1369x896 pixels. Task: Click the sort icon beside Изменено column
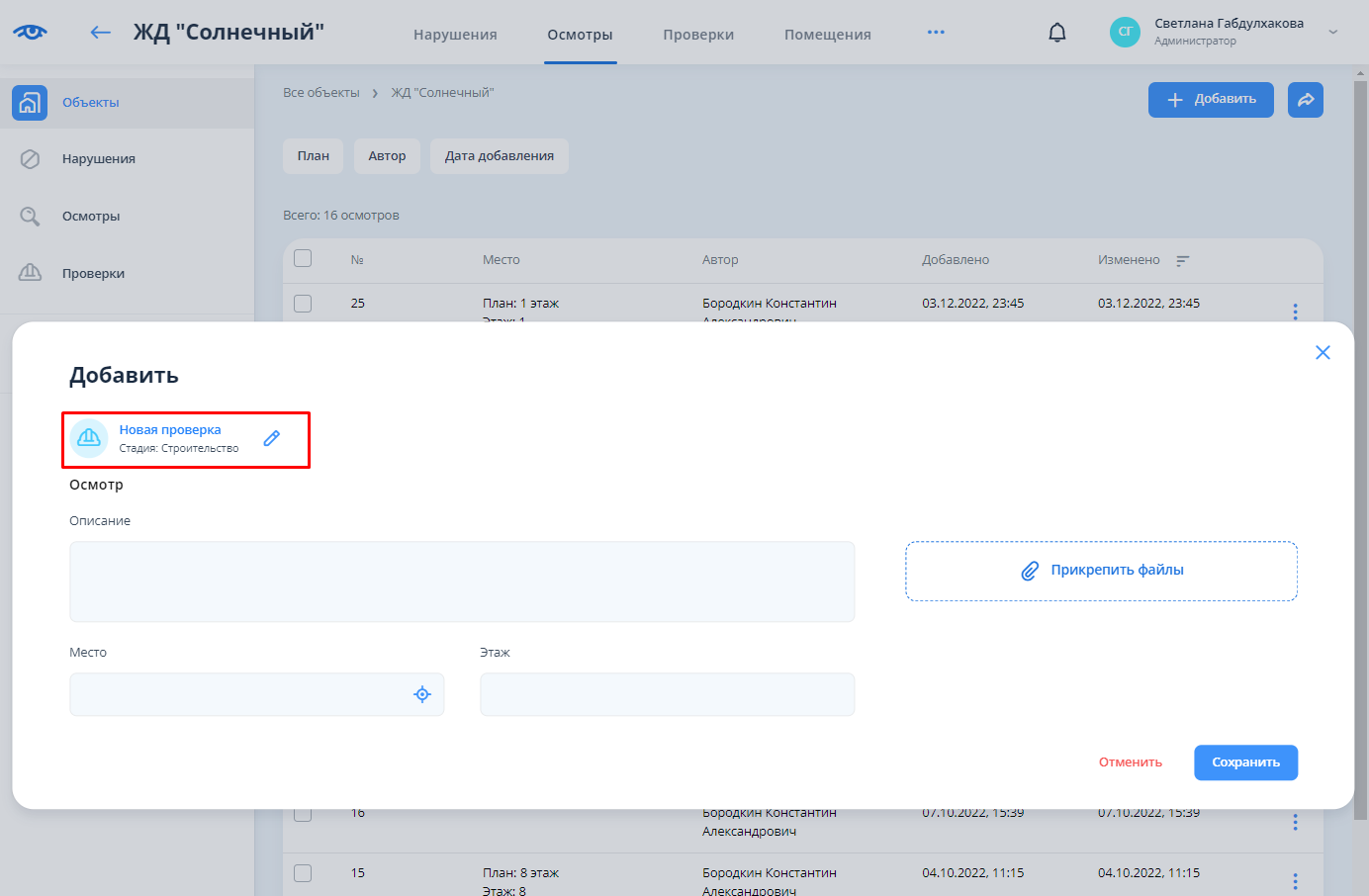coord(1182,261)
